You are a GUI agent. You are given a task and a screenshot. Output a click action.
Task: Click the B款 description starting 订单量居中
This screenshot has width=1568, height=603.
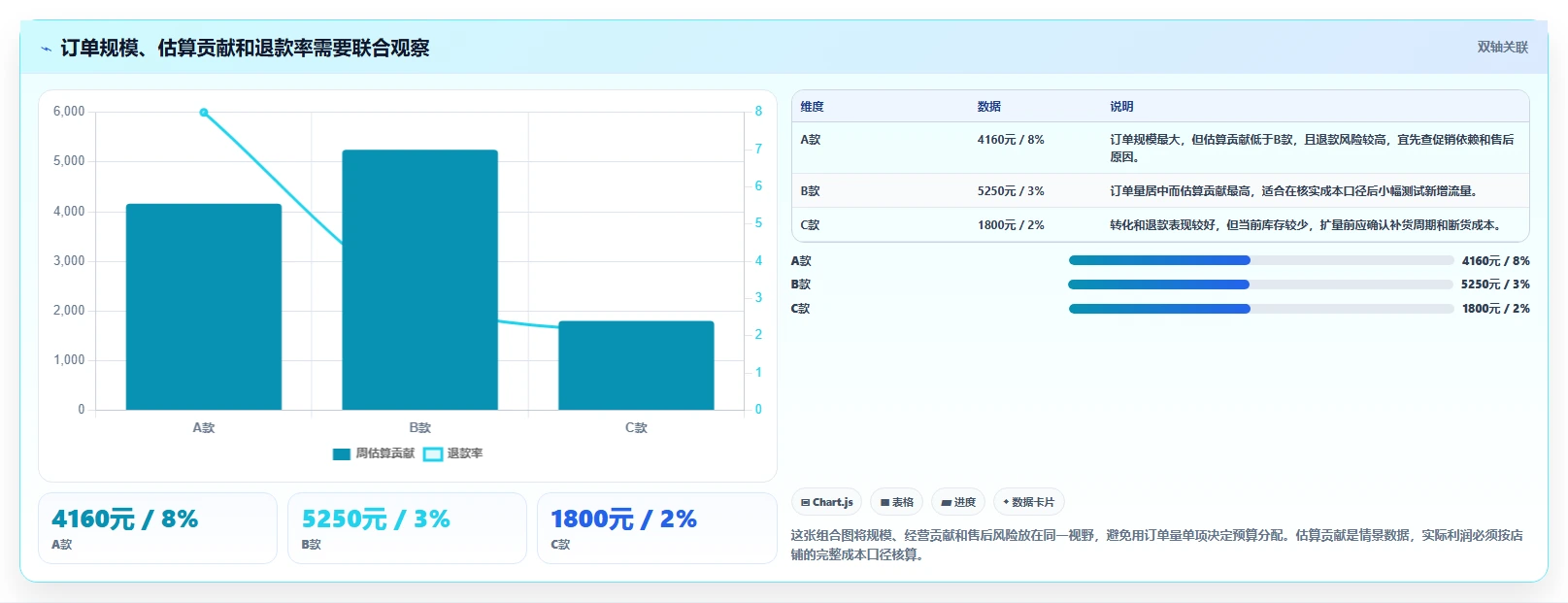tap(1295, 191)
